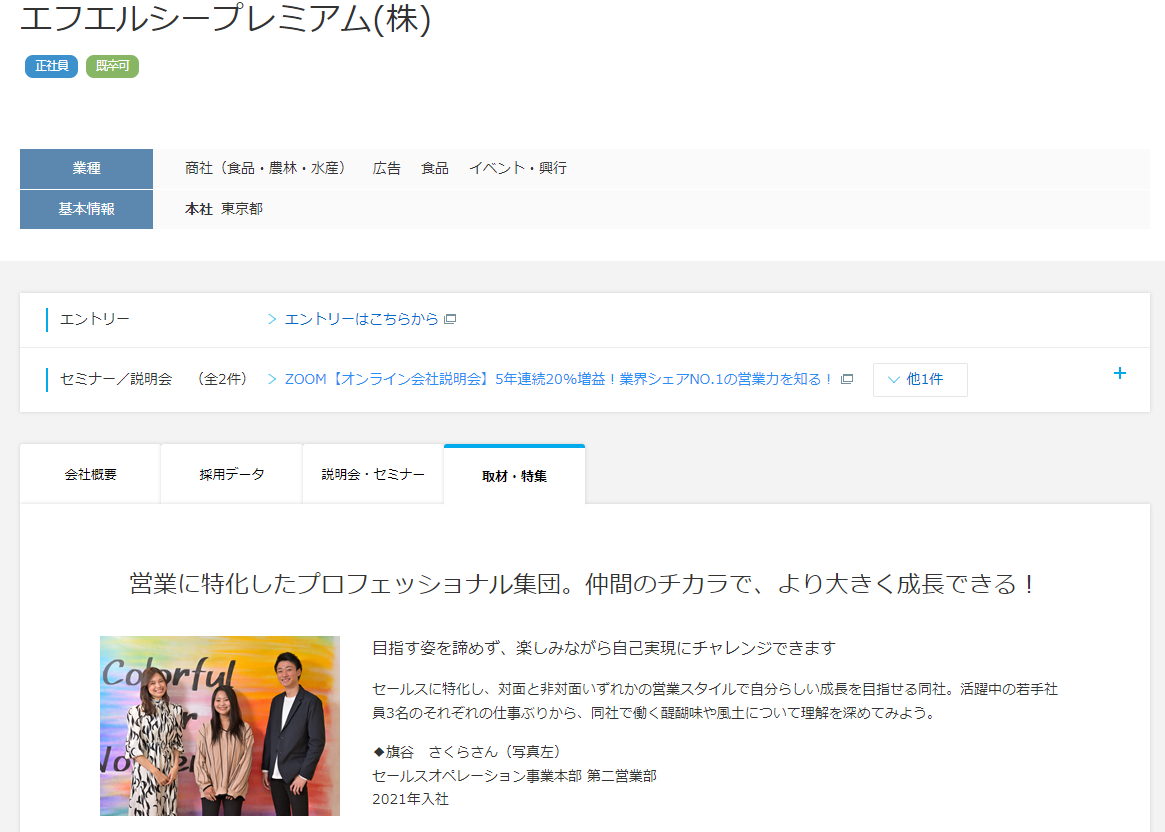The image size is (1165, 832).
Task: Expand the 他1件 dropdown
Action: [920, 380]
